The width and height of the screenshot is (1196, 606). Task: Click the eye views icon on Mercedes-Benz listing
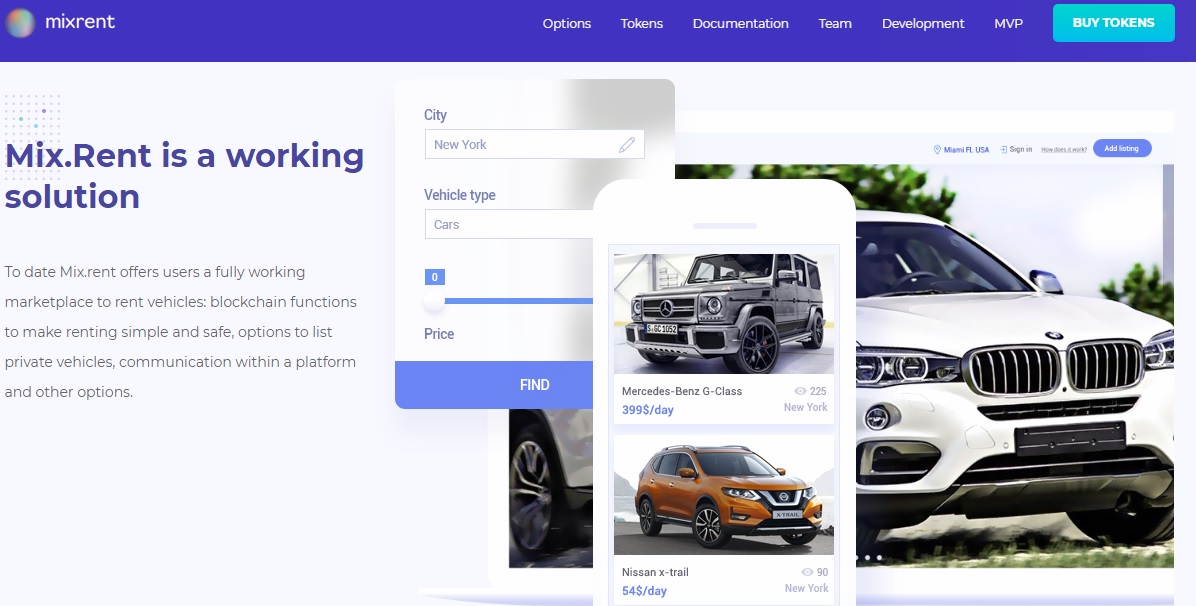point(800,391)
